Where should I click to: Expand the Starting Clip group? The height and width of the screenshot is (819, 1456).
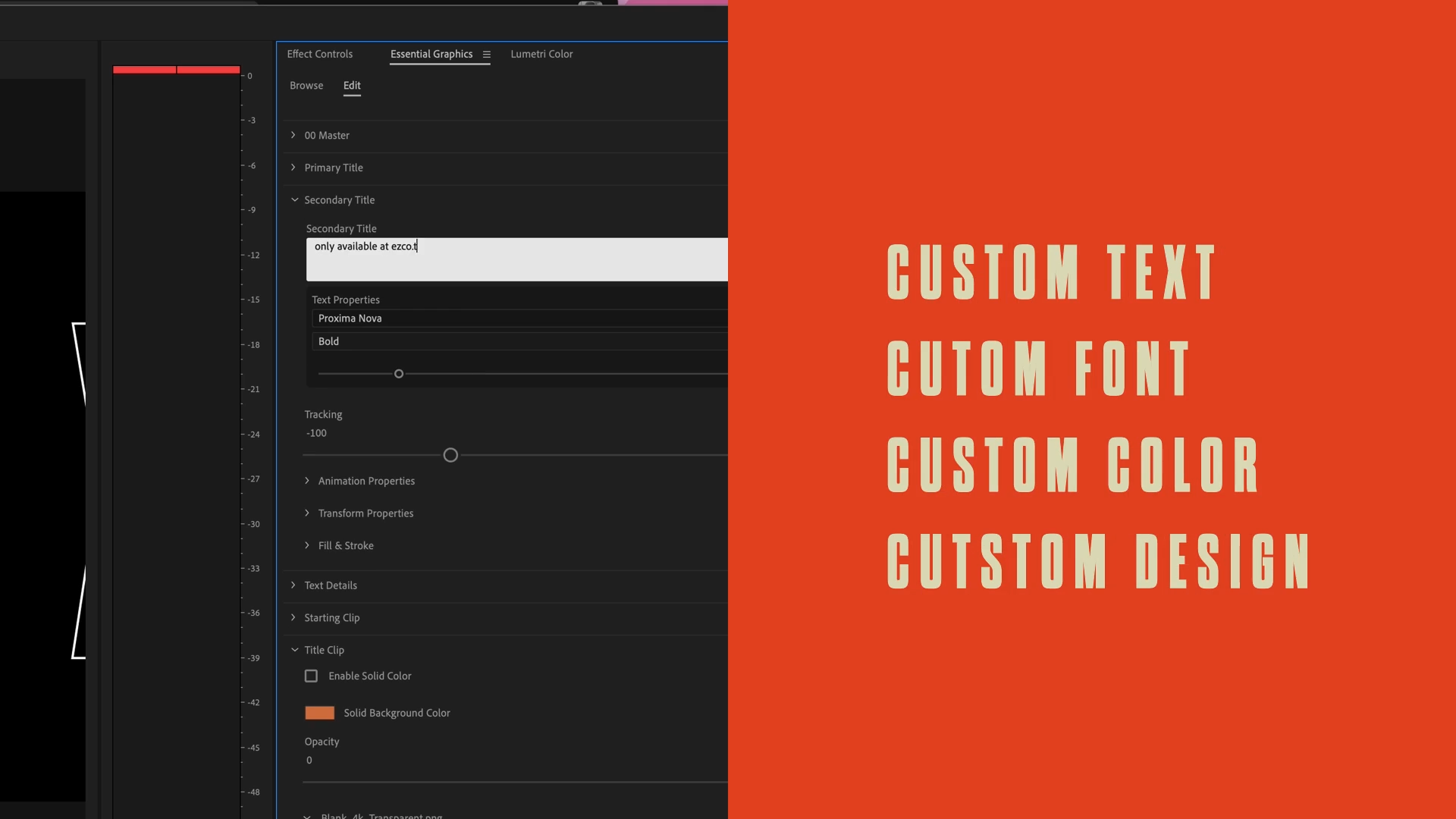pyautogui.click(x=293, y=617)
